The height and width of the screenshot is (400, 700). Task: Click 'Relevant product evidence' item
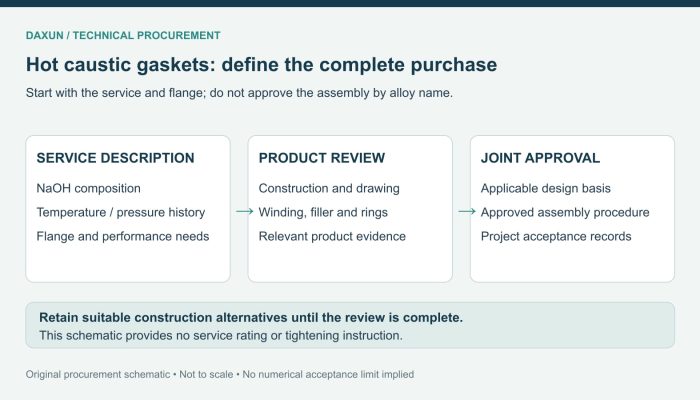pos(332,237)
